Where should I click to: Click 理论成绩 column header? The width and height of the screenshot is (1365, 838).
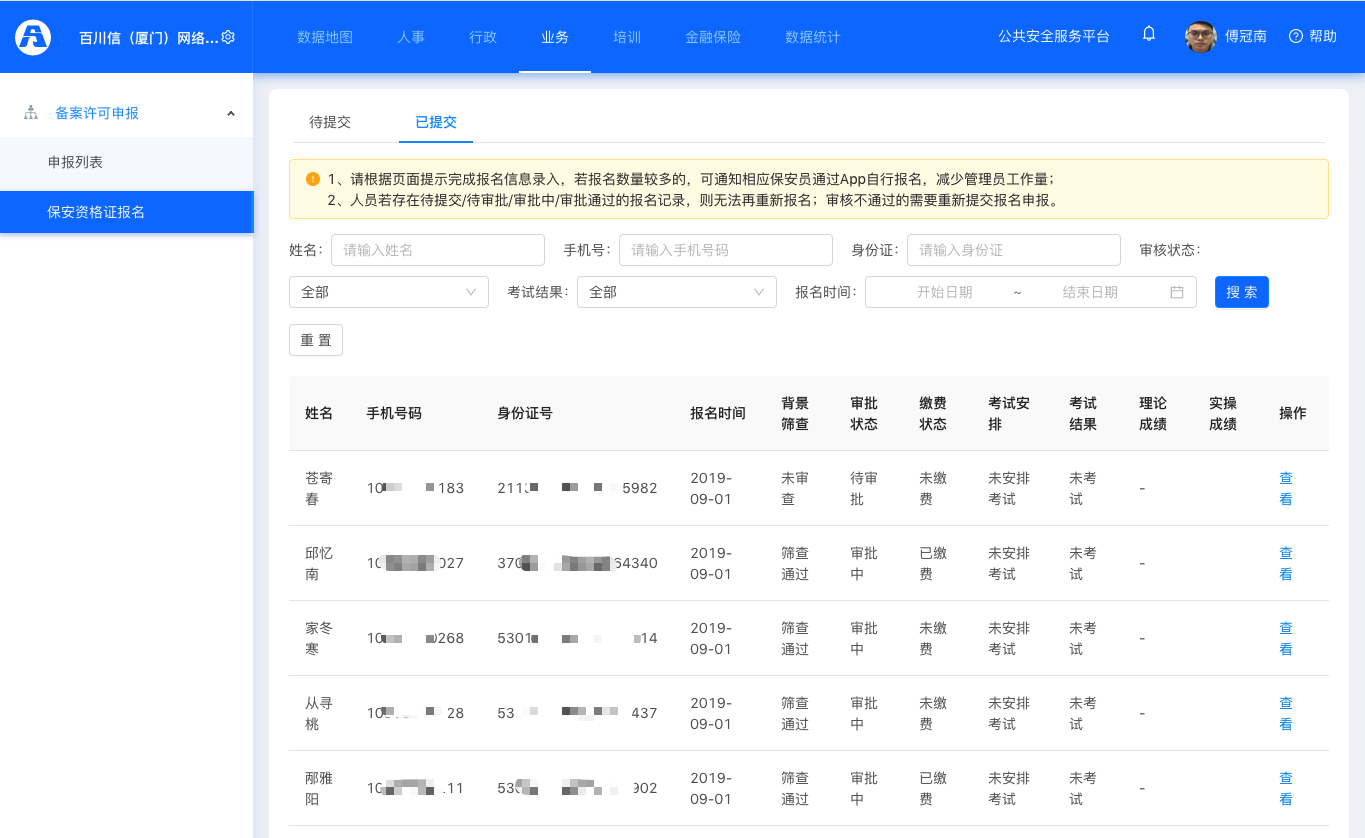[x=1153, y=413]
